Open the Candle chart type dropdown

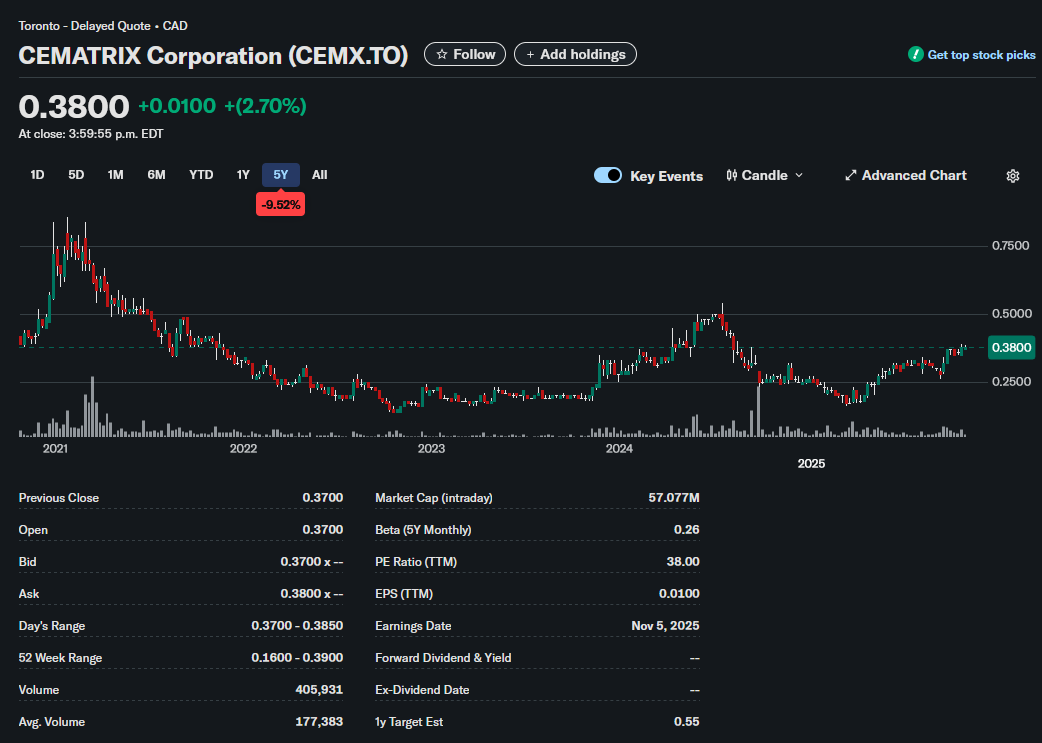click(x=765, y=175)
